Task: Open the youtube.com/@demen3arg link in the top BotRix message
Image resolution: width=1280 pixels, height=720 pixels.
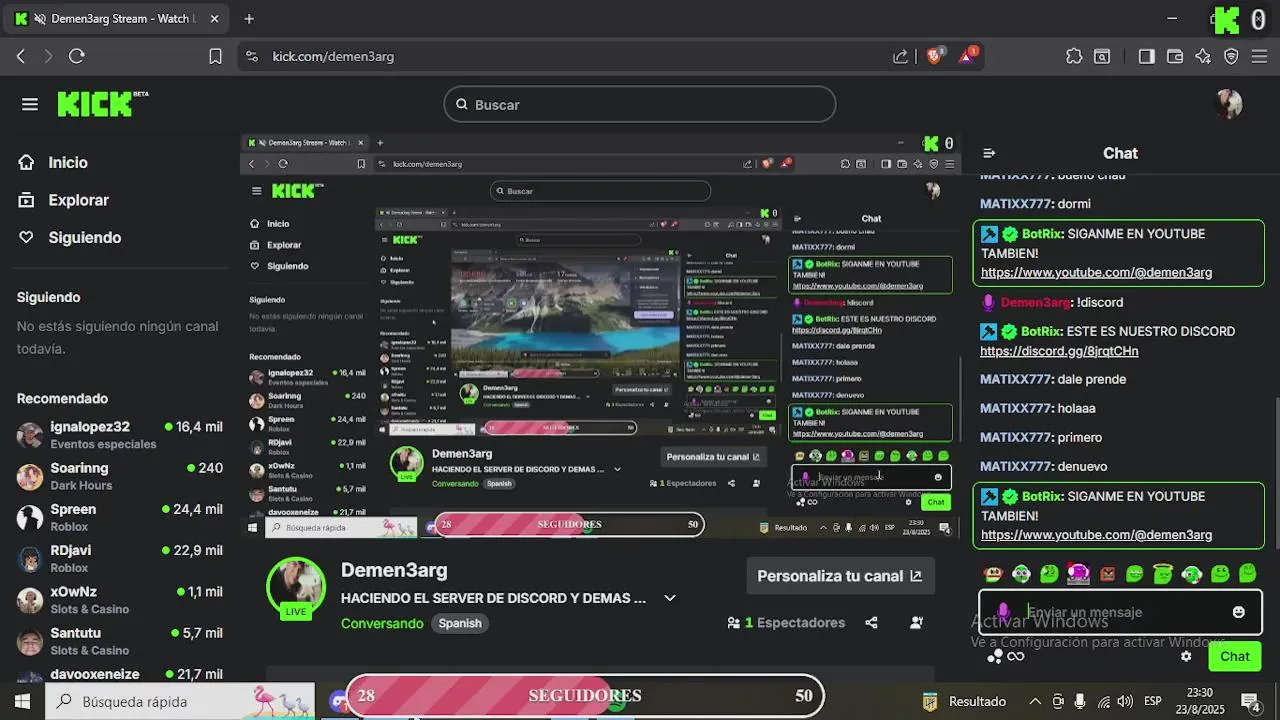Action: click(x=1096, y=272)
